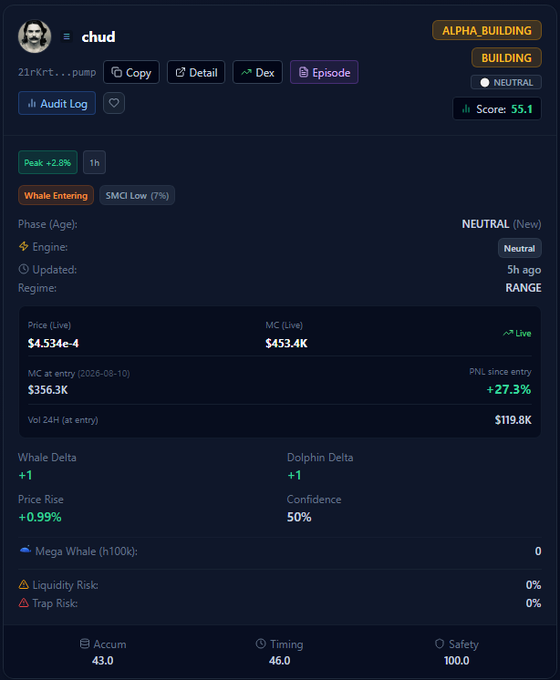Screen dimensions: 560x680
Task: Click the lightning Engine icon
Action: 24,246
